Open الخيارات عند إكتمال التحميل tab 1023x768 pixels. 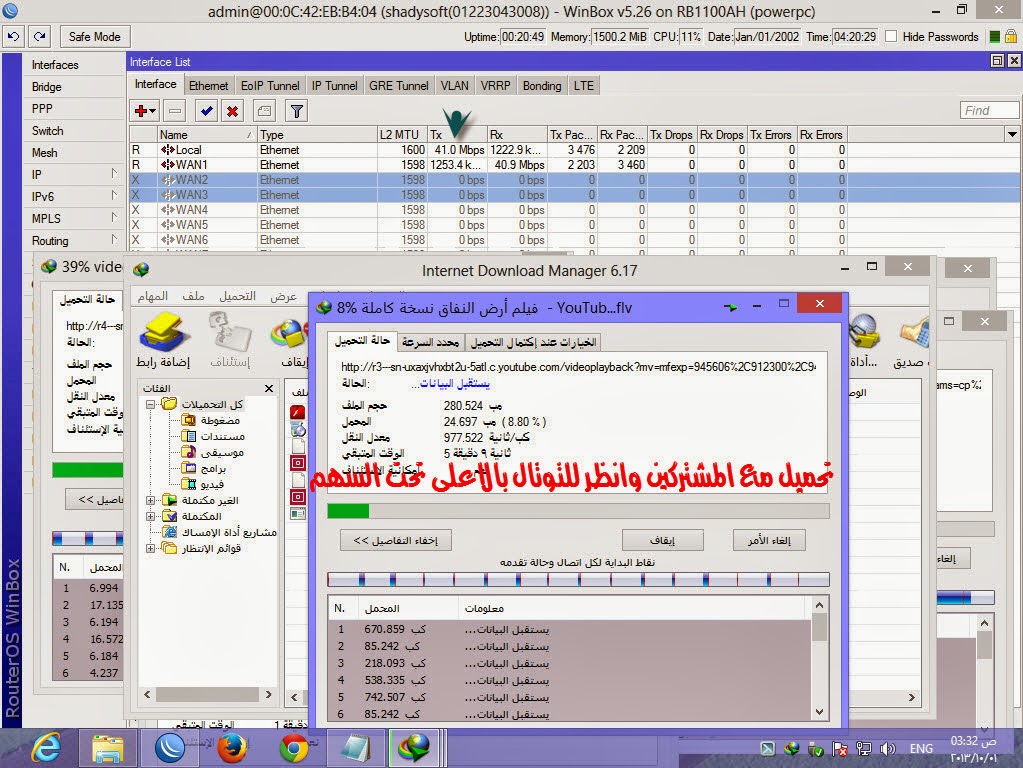(534, 343)
